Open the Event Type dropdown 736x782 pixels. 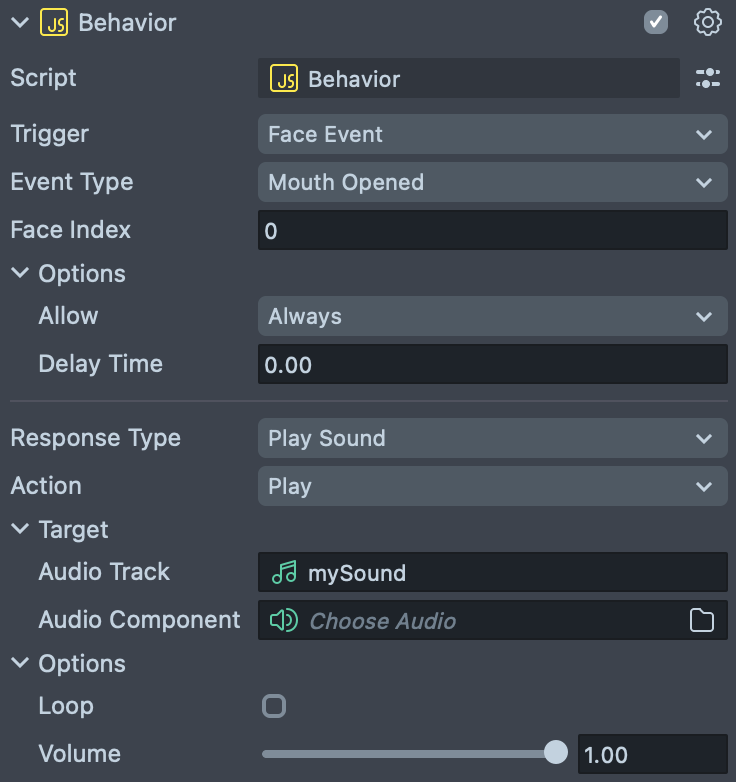click(492, 182)
